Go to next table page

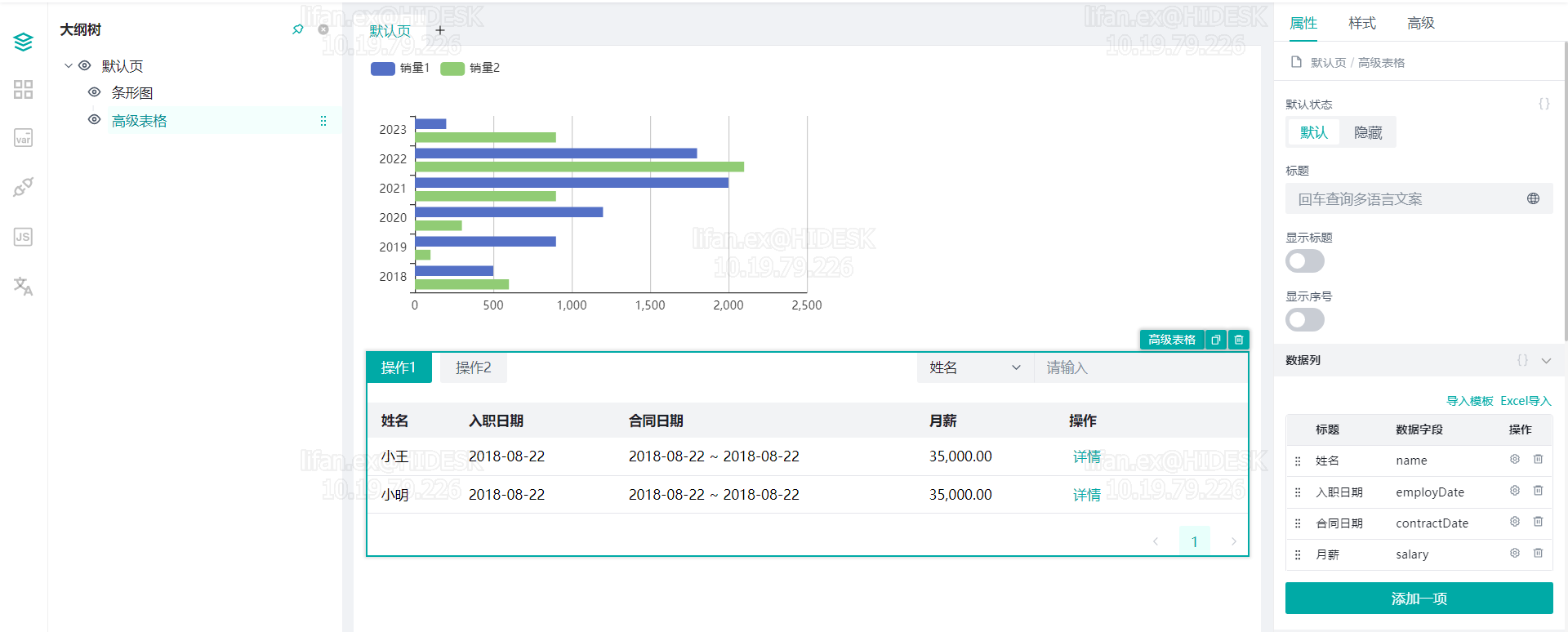[x=1233, y=541]
